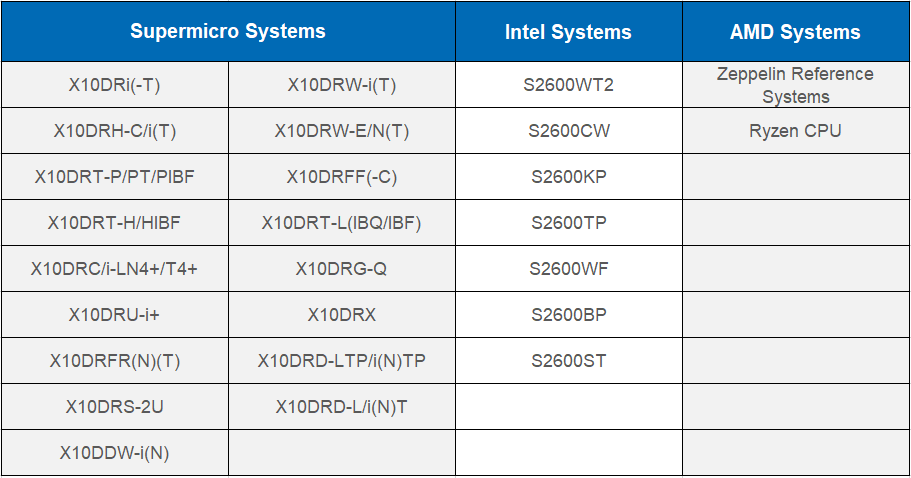
Task: Select the X10DRW-E/N(T) entry
Action: (x=342, y=131)
